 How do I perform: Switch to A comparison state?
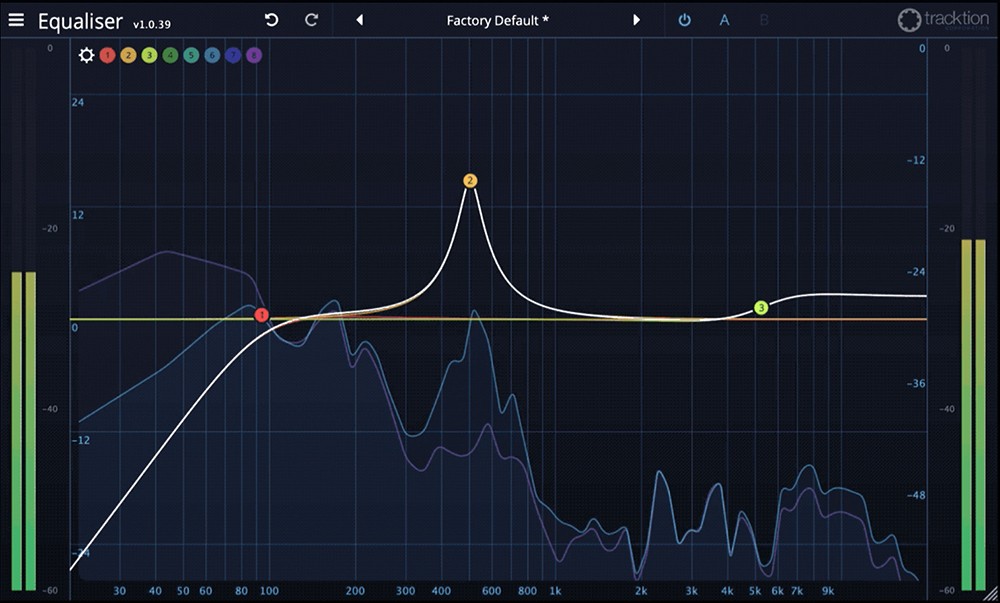click(x=725, y=20)
